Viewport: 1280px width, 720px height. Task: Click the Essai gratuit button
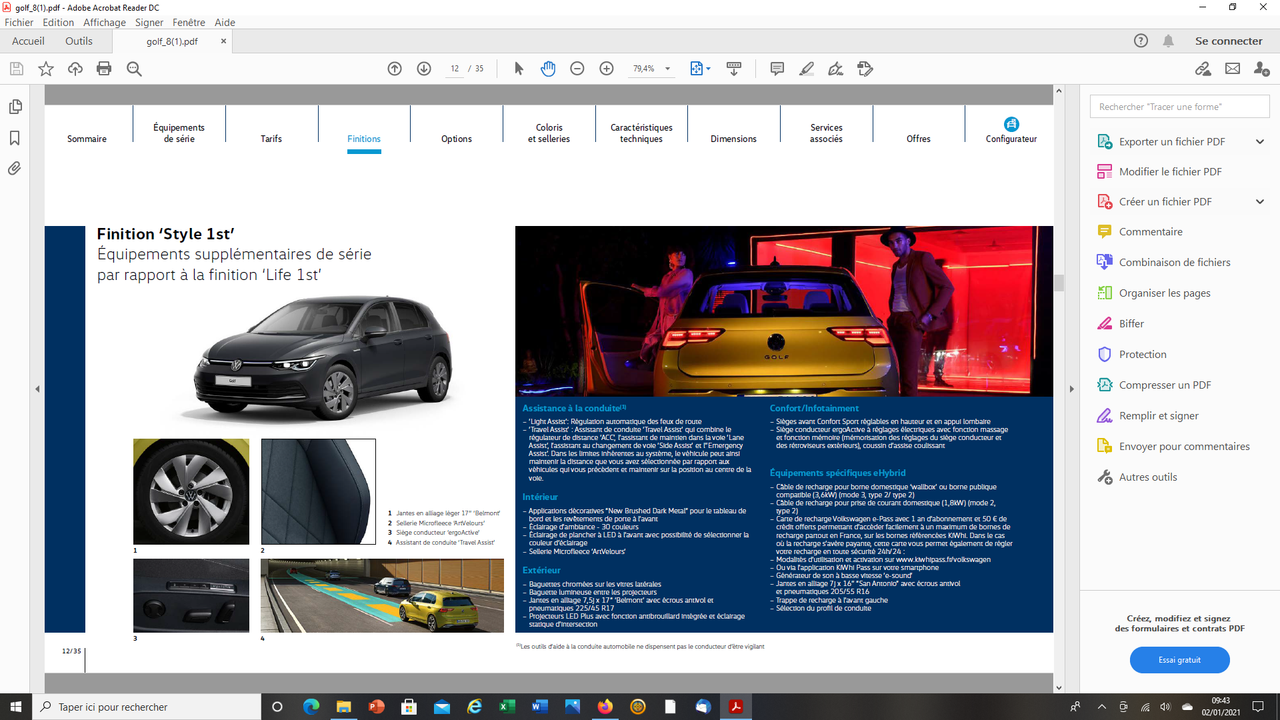tap(1179, 660)
